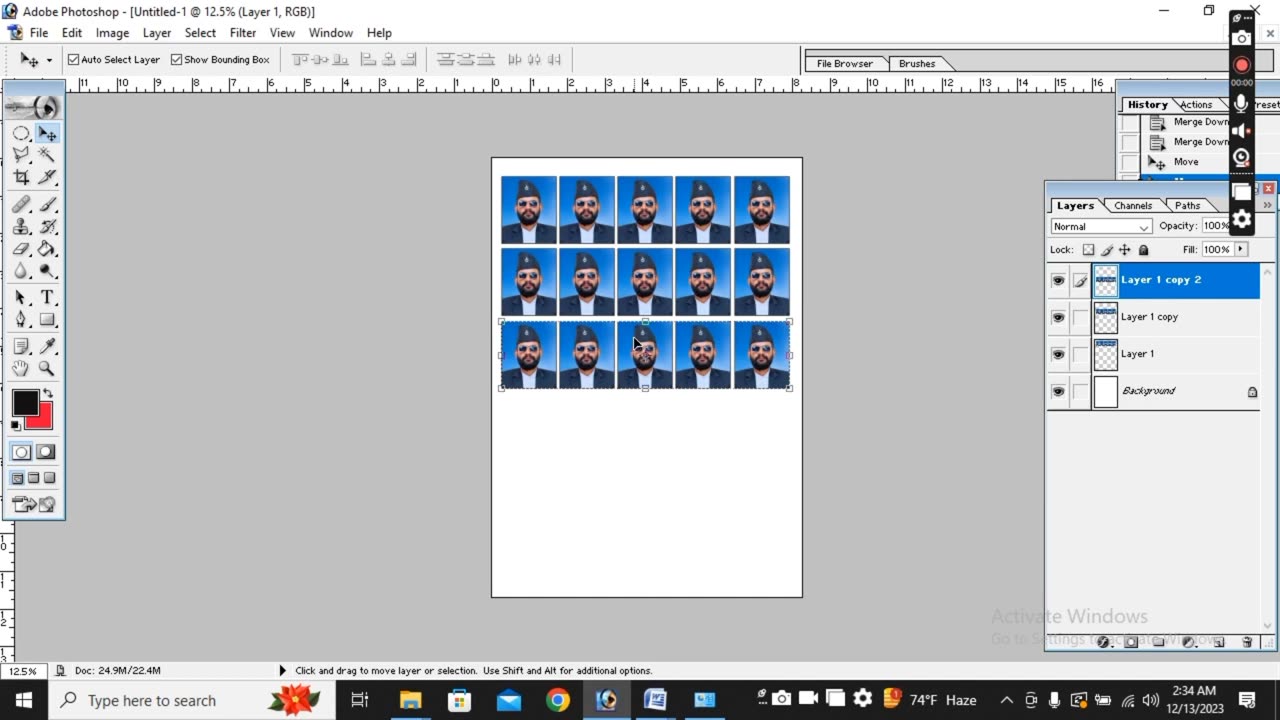The image size is (1280, 720).
Task: Click the background red color swatch
Action: click(44, 419)
